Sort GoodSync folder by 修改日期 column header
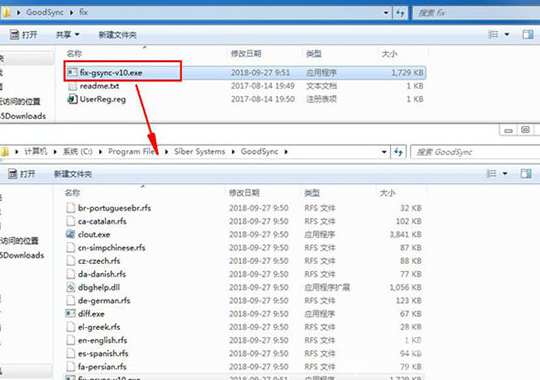This screenshot has height=380, width=540. (x=244, y=193)
